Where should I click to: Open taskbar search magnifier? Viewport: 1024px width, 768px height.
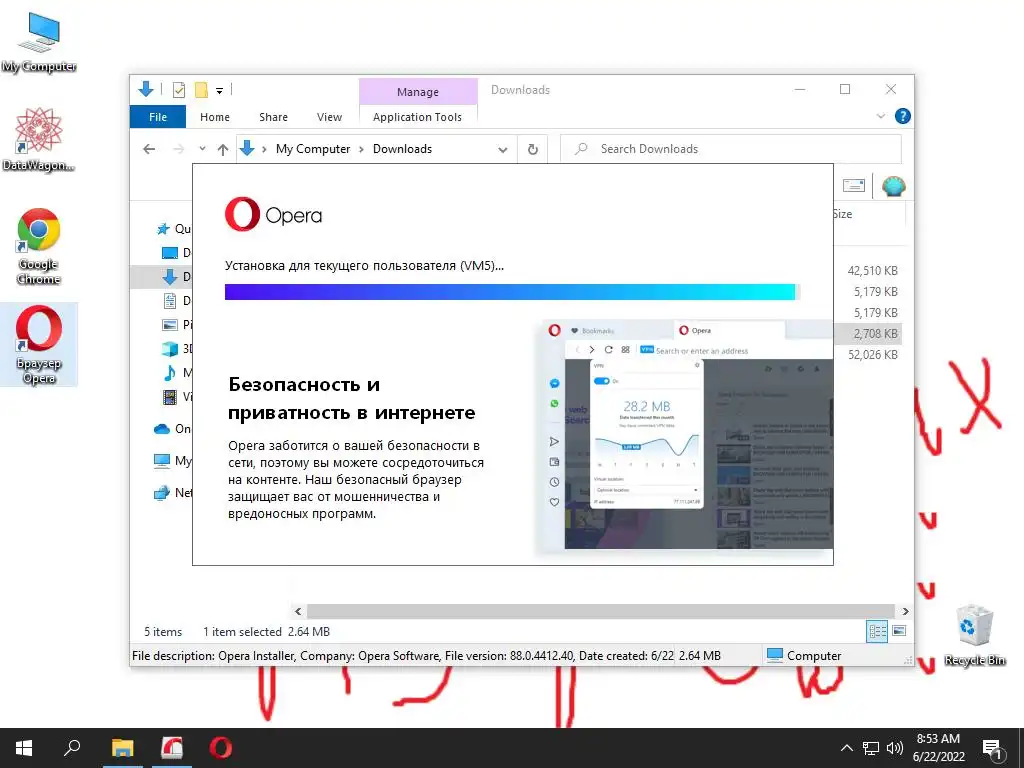click(72, 748)
